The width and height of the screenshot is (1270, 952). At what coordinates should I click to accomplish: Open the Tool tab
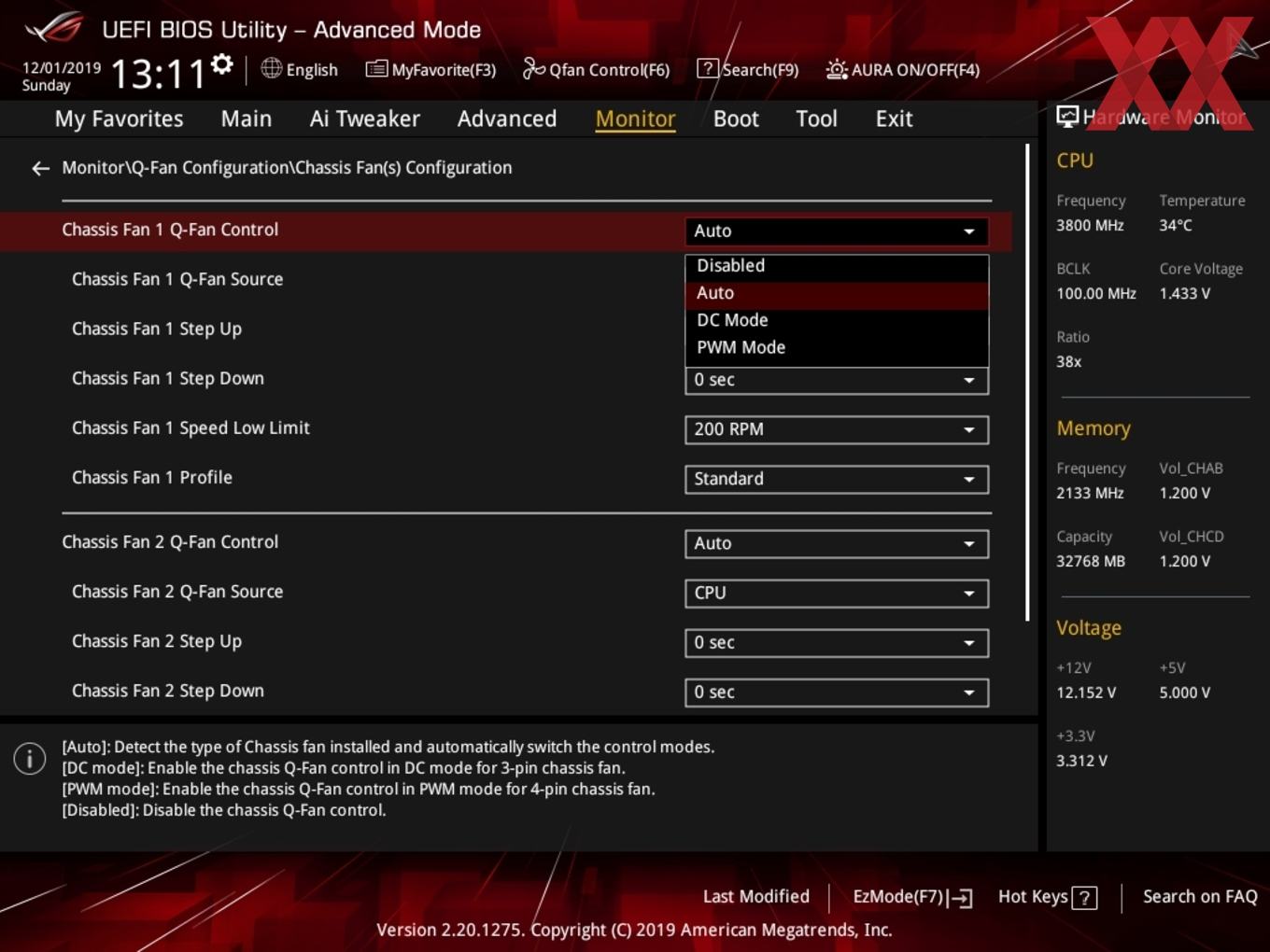tap(816, 119)
